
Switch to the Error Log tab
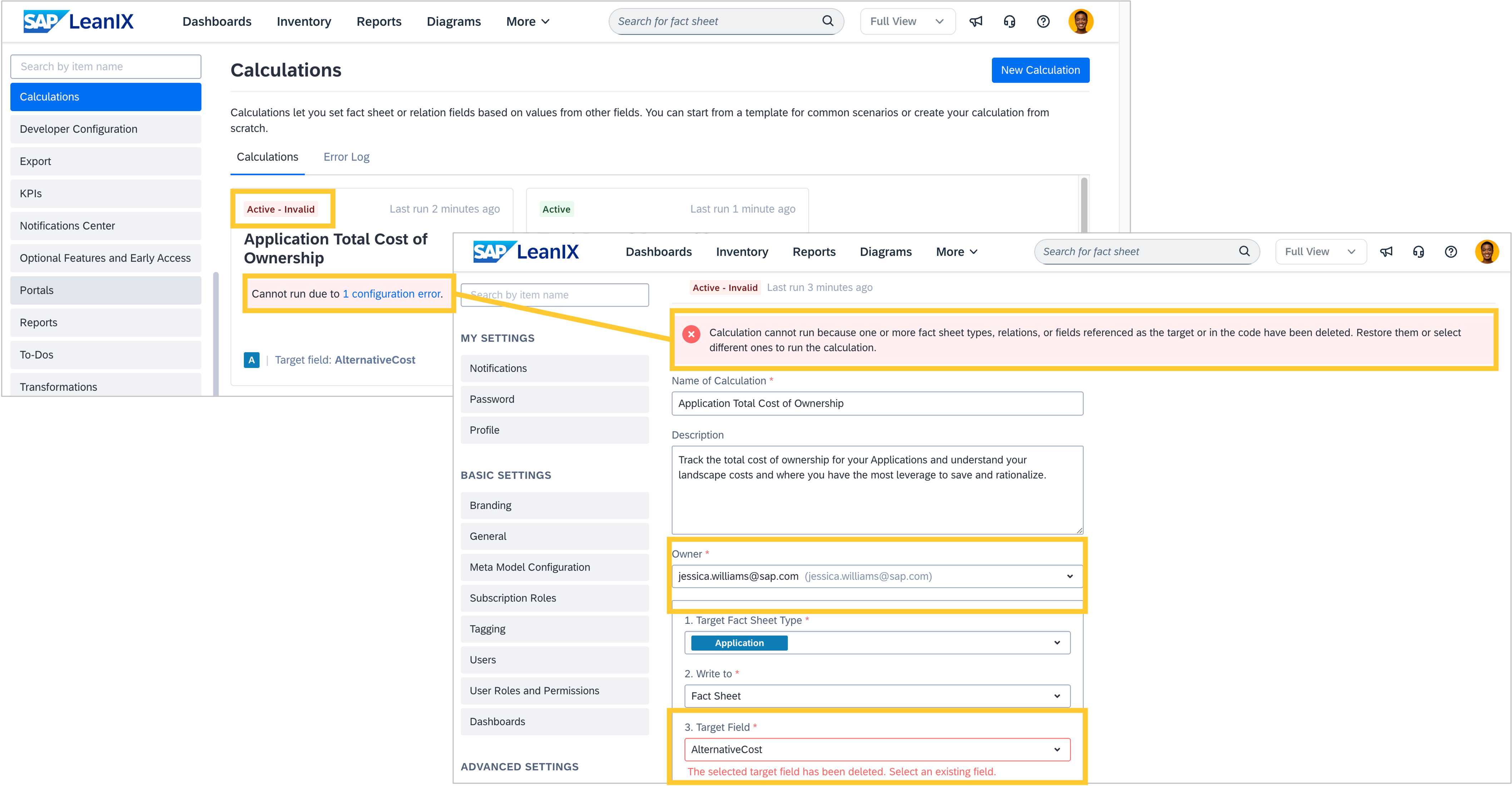click(346, 157)
